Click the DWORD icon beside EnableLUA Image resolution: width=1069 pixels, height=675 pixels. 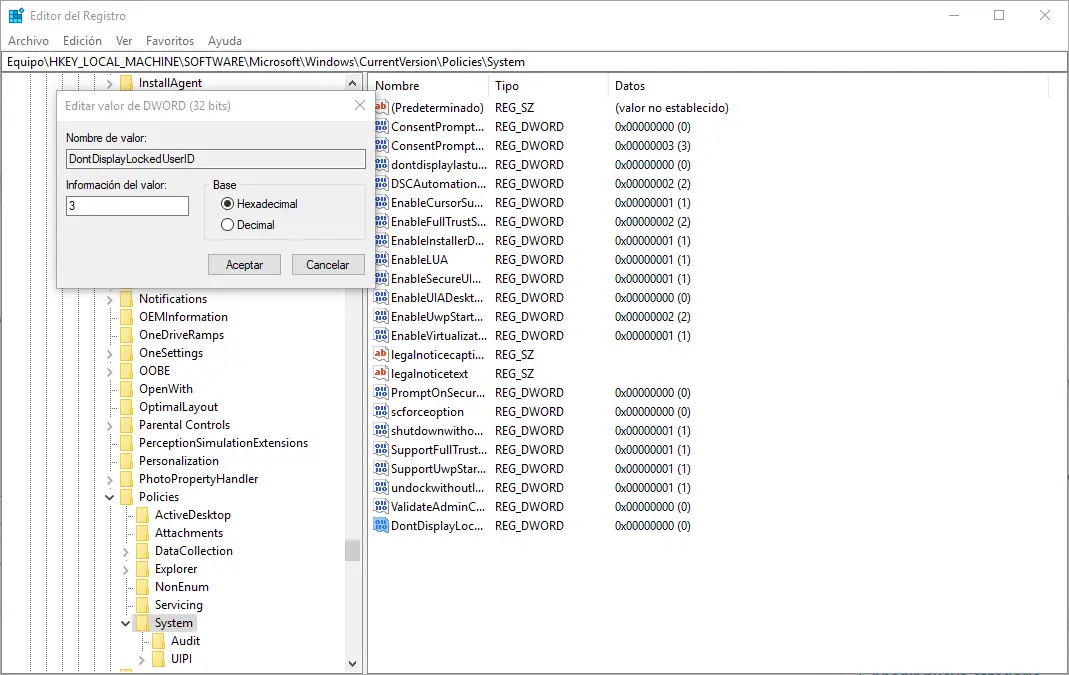click(x=381, y=260)
